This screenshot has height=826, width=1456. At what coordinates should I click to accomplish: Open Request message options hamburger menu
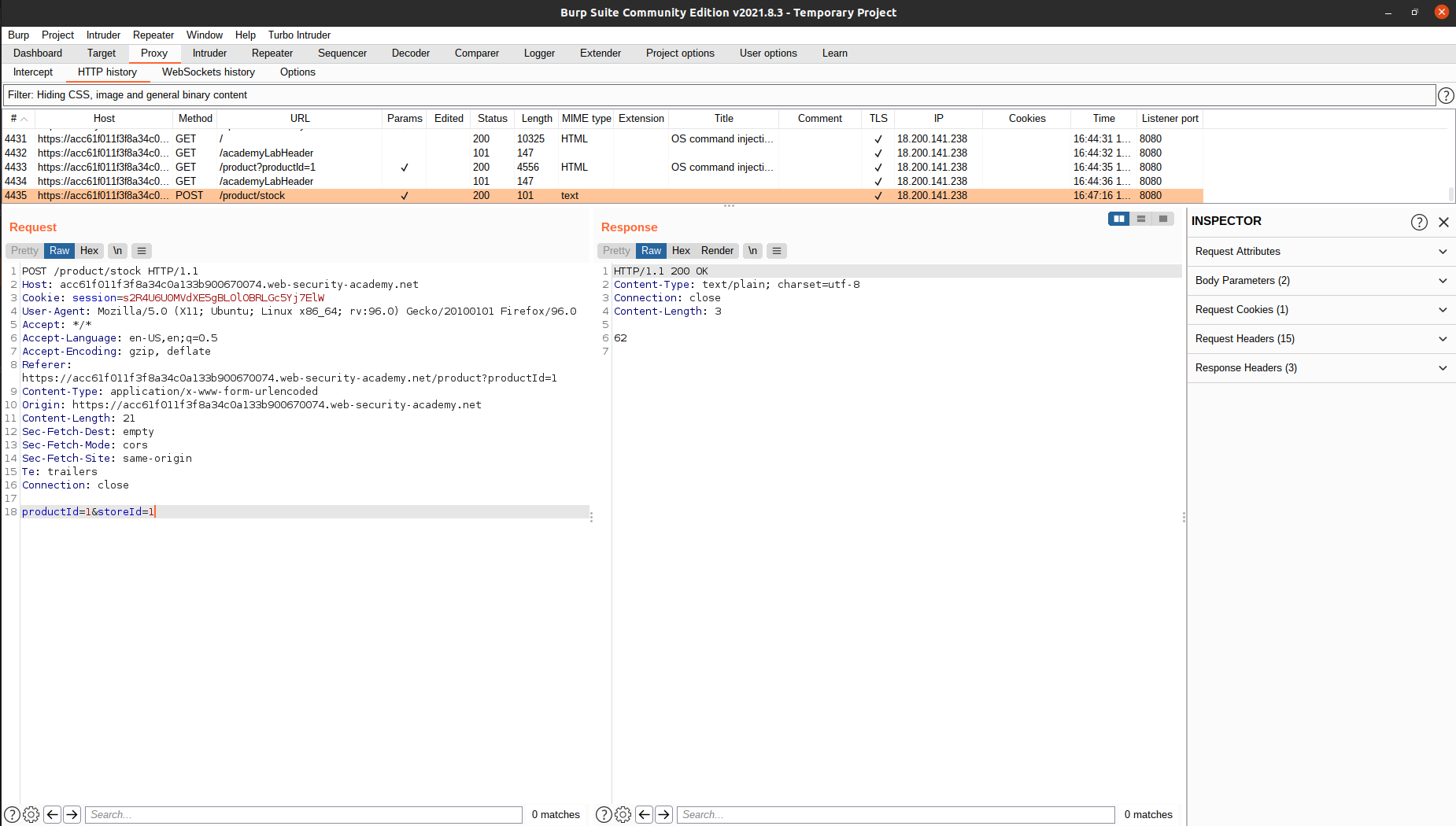[x=142, y=251]
